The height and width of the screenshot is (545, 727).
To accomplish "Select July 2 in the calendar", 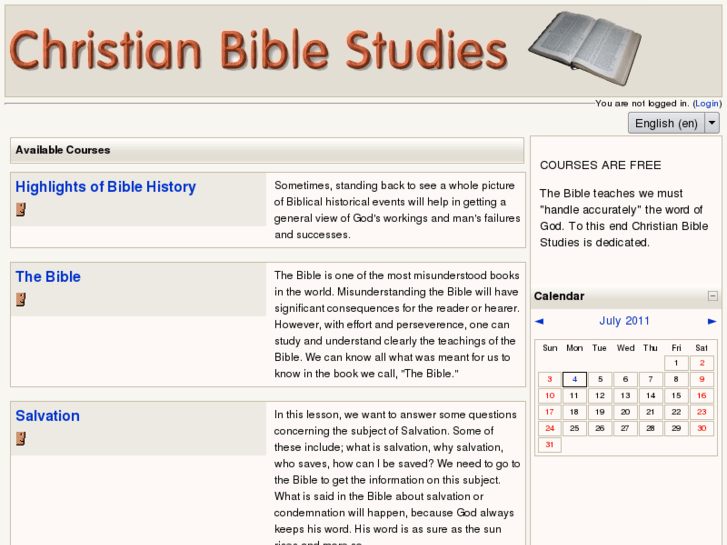I will 702,364.
